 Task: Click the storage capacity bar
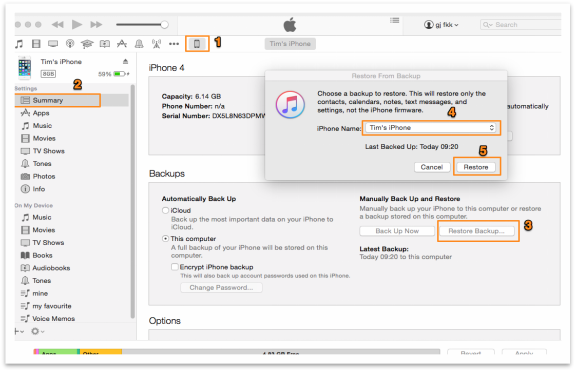click(237, 352)
